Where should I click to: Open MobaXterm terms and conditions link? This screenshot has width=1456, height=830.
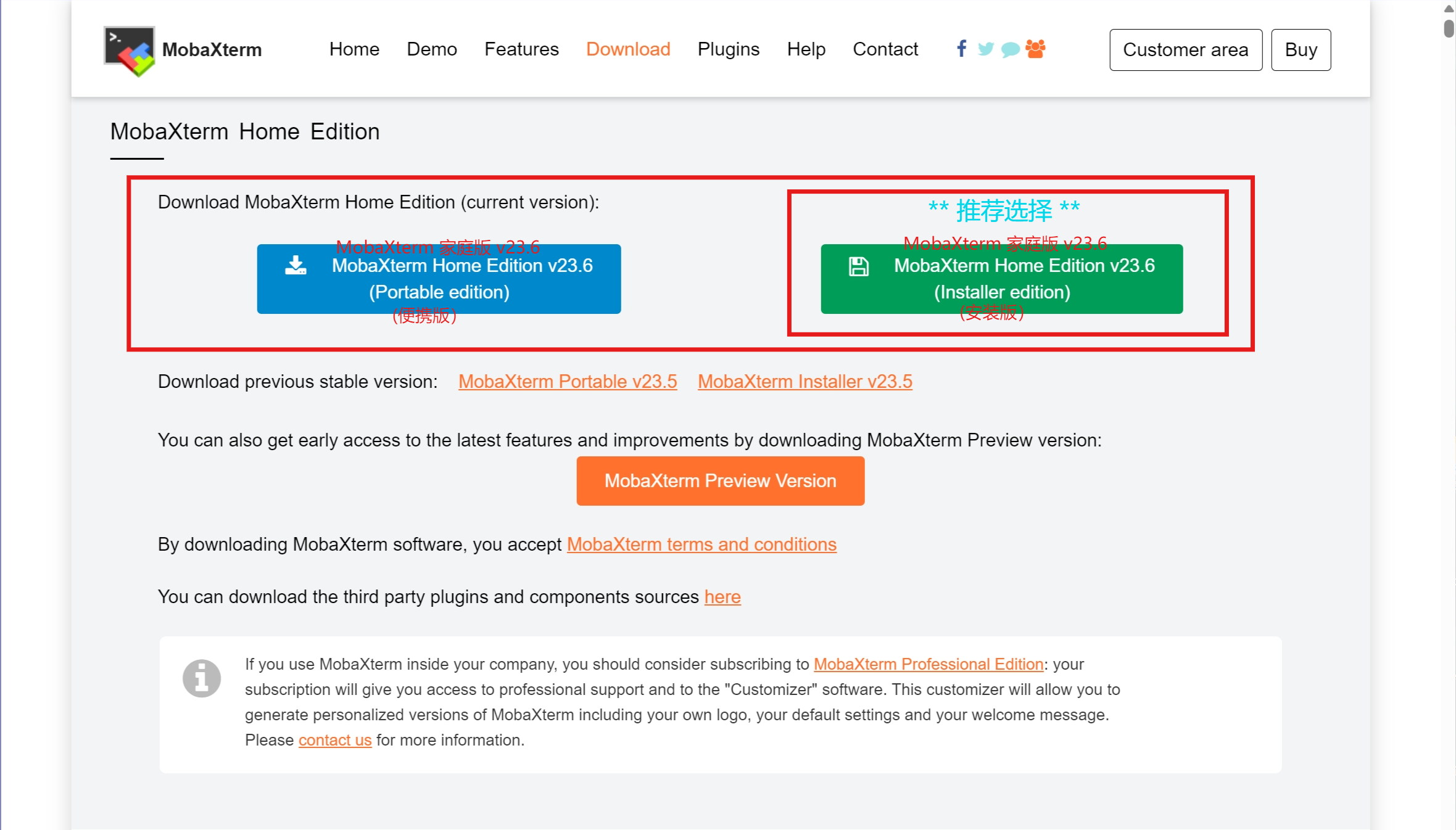[701, 544]
